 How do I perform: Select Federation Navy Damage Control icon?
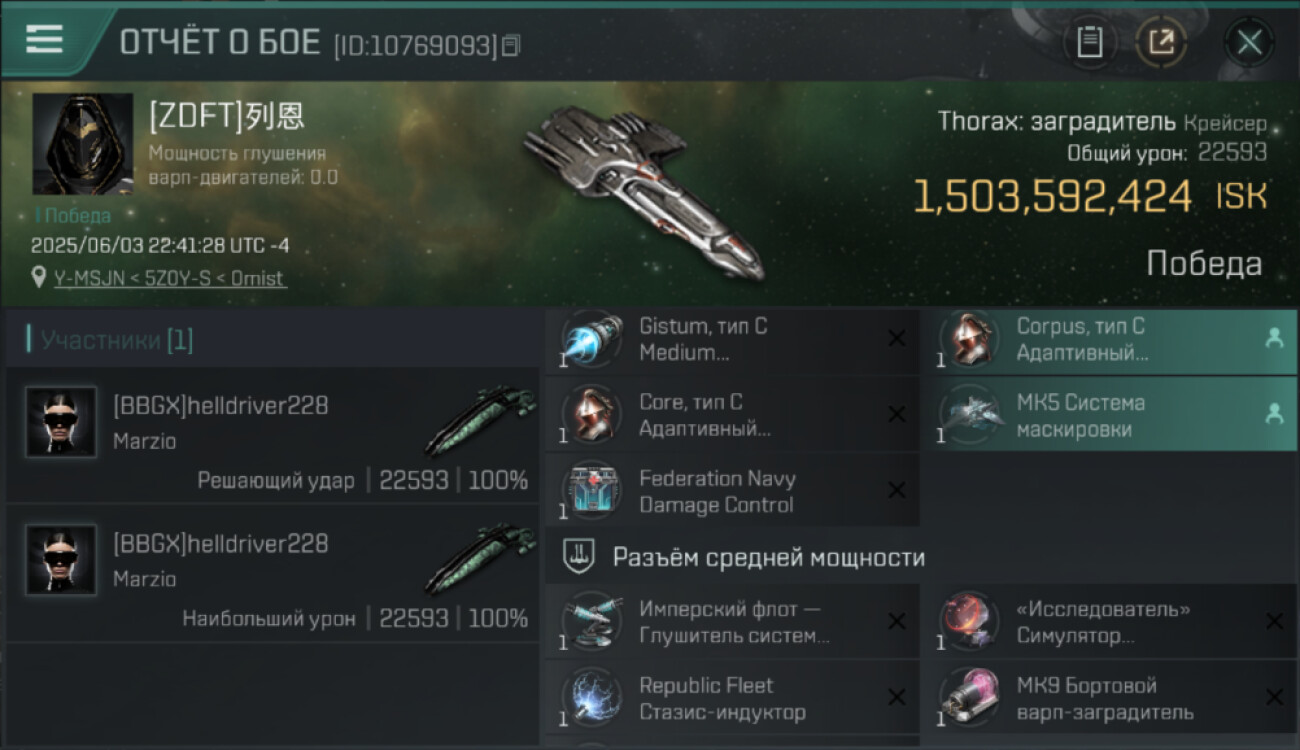(592, 491)
